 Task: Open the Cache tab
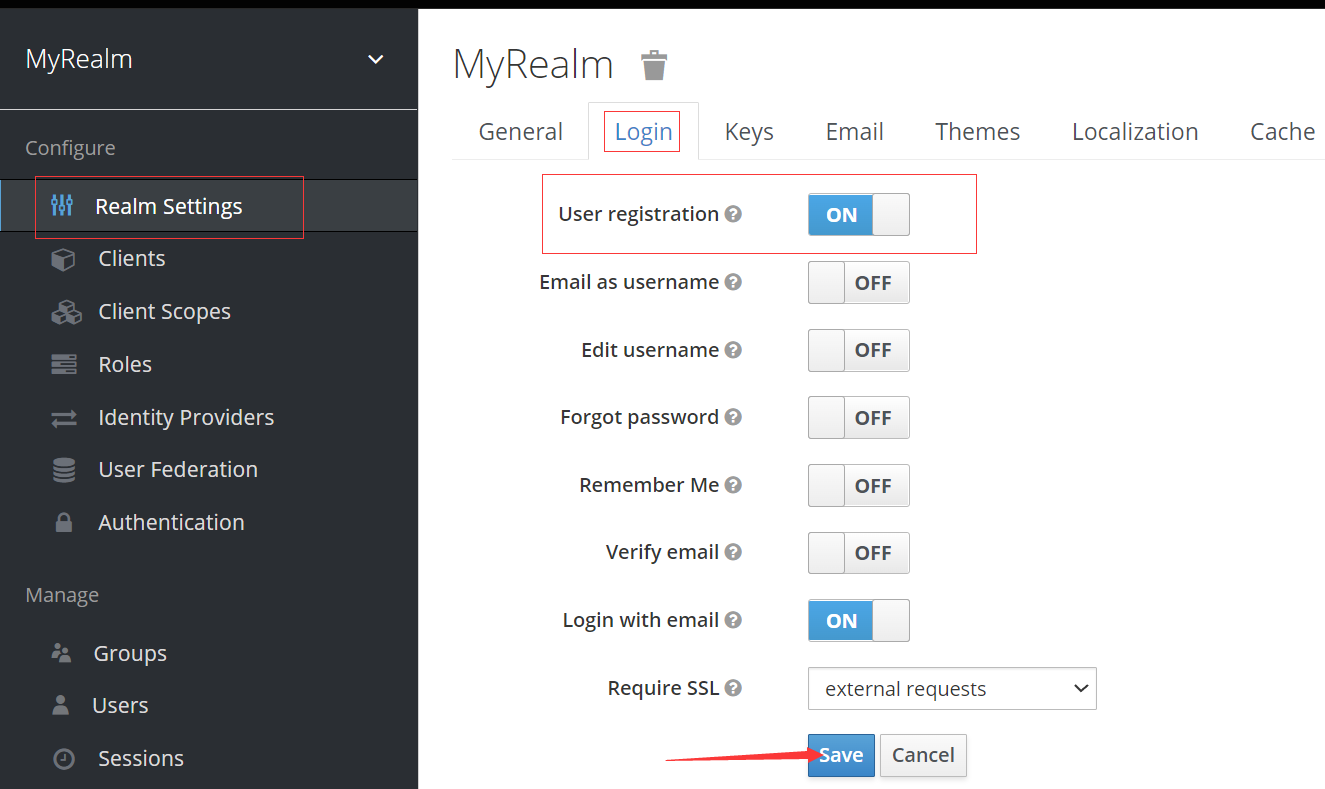tap(1283, 132)
